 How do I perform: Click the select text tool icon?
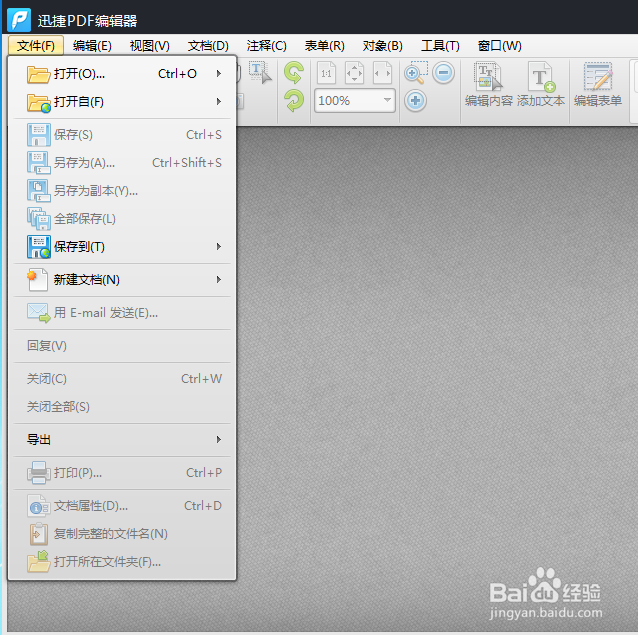(260, 72)
